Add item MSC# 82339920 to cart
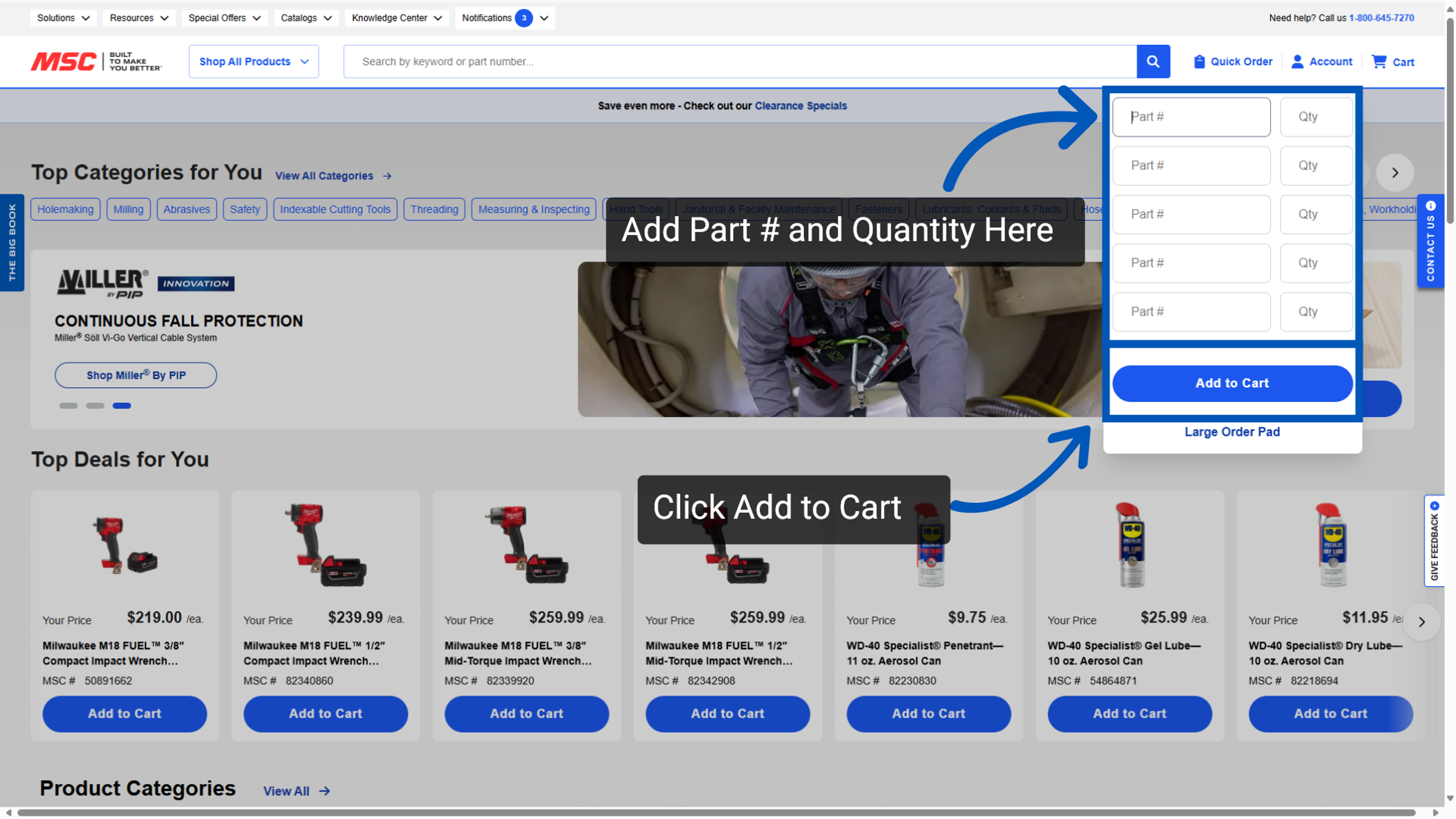1456x819 pixels. coord(527,714)
